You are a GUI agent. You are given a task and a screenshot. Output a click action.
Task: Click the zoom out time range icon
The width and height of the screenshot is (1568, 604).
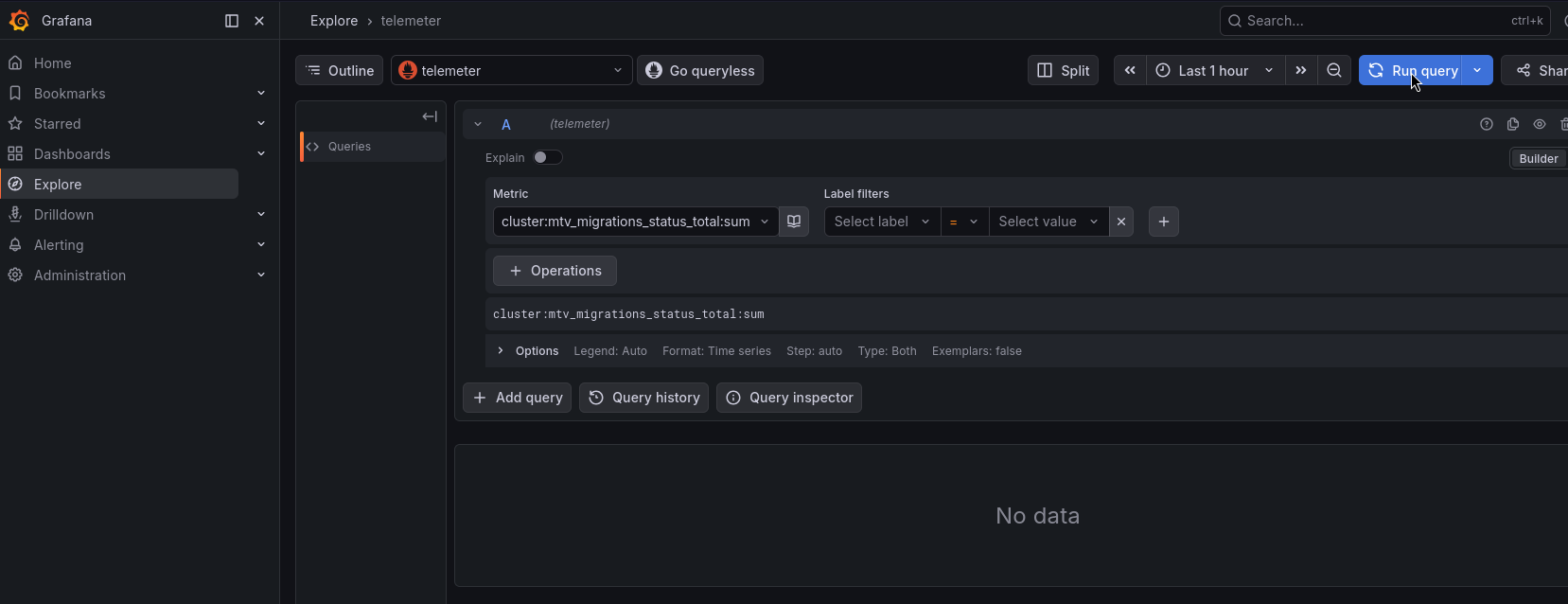(1334, 70)
